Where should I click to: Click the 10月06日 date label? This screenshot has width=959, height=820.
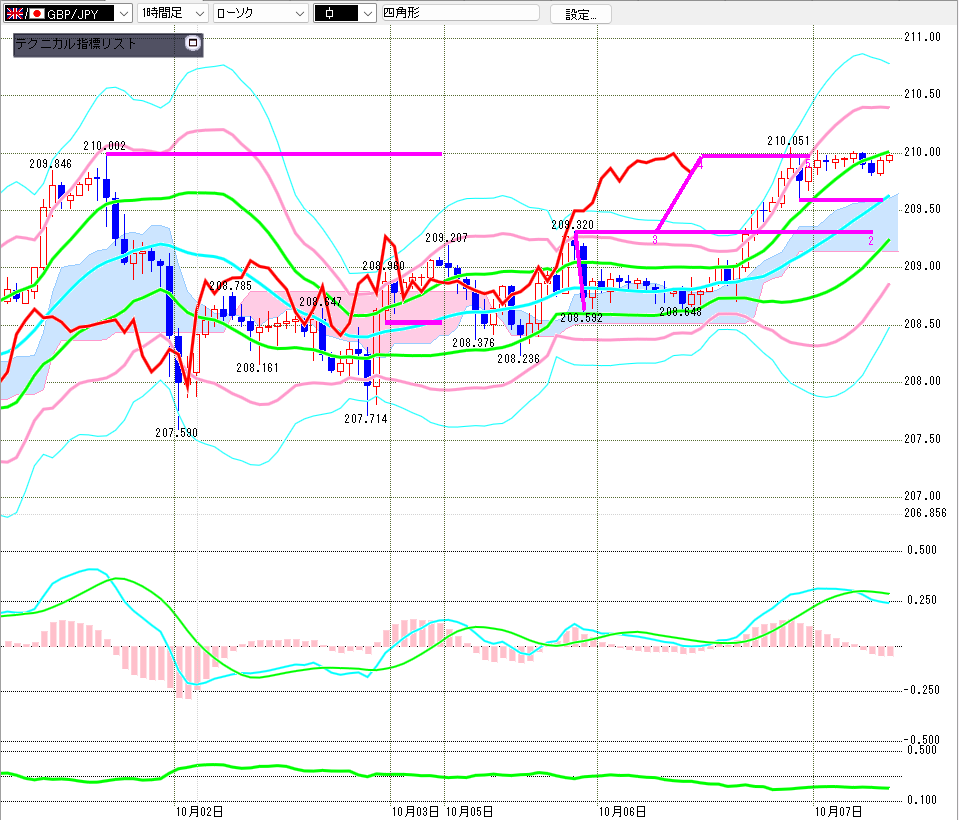point(622,812)
